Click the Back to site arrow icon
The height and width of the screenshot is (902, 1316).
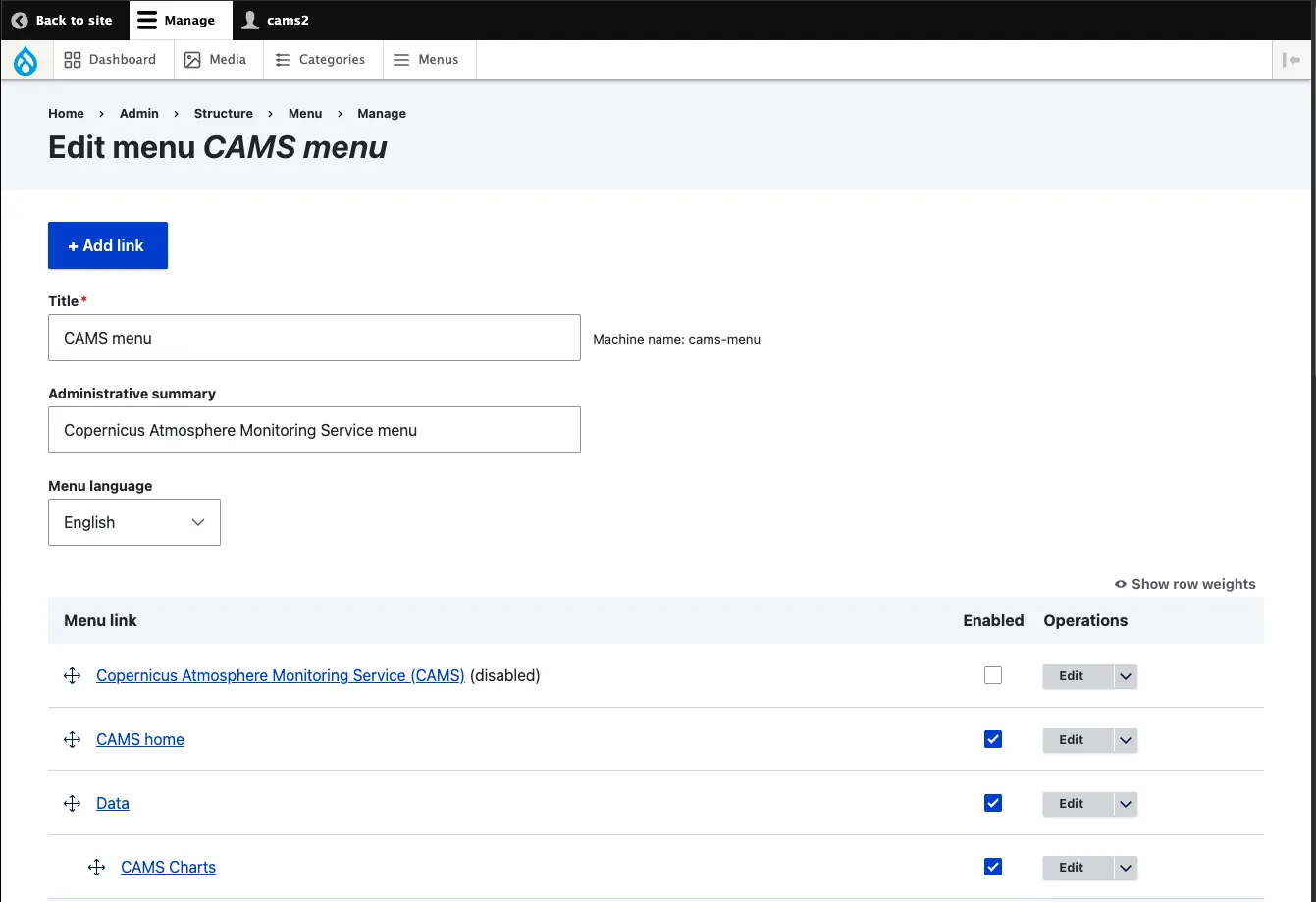tap(20, 20)
